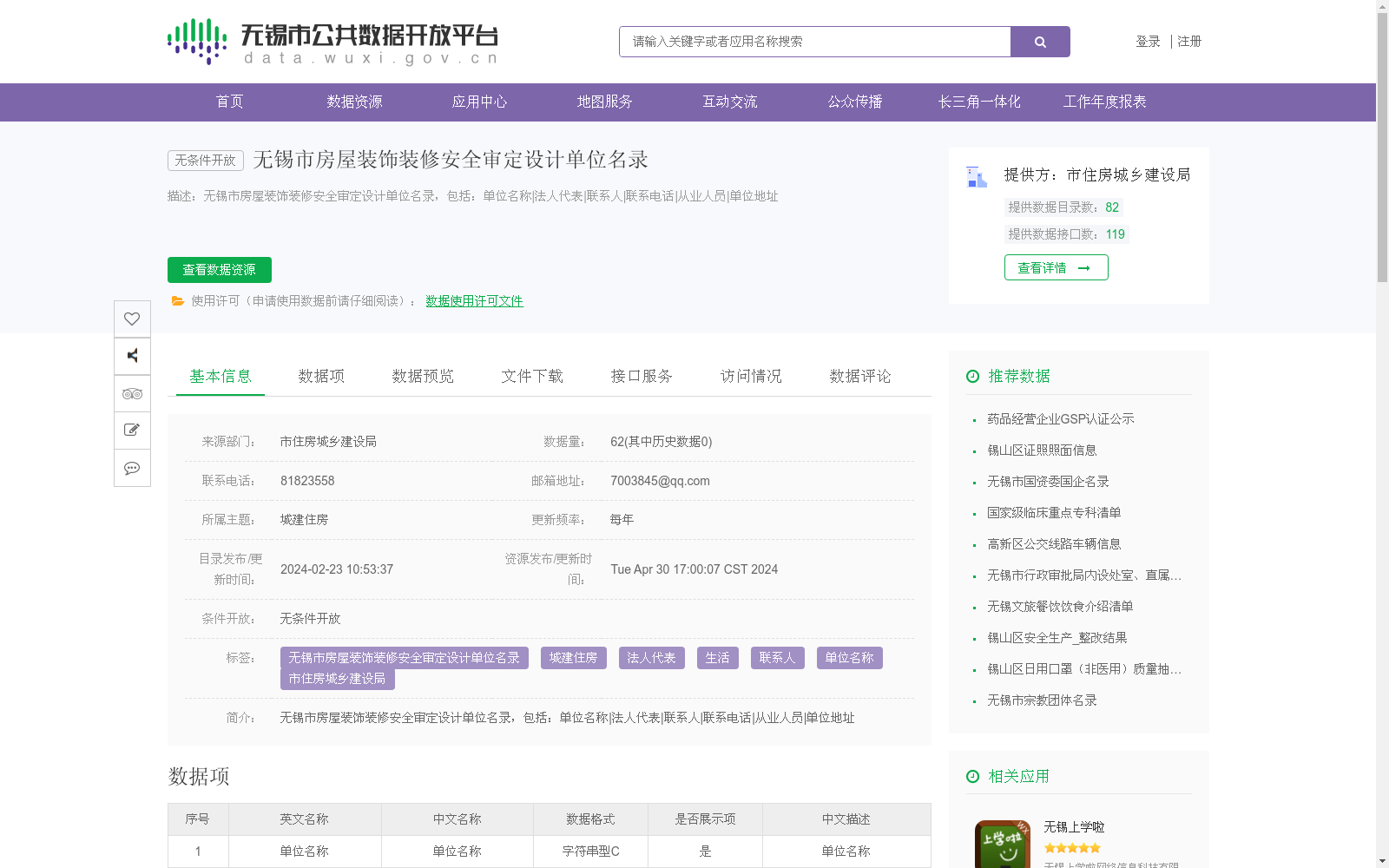This screenshot has width=1389, height=868.
Task: Click the 无锡上学啦 app title
Action: coord(1074,827)
